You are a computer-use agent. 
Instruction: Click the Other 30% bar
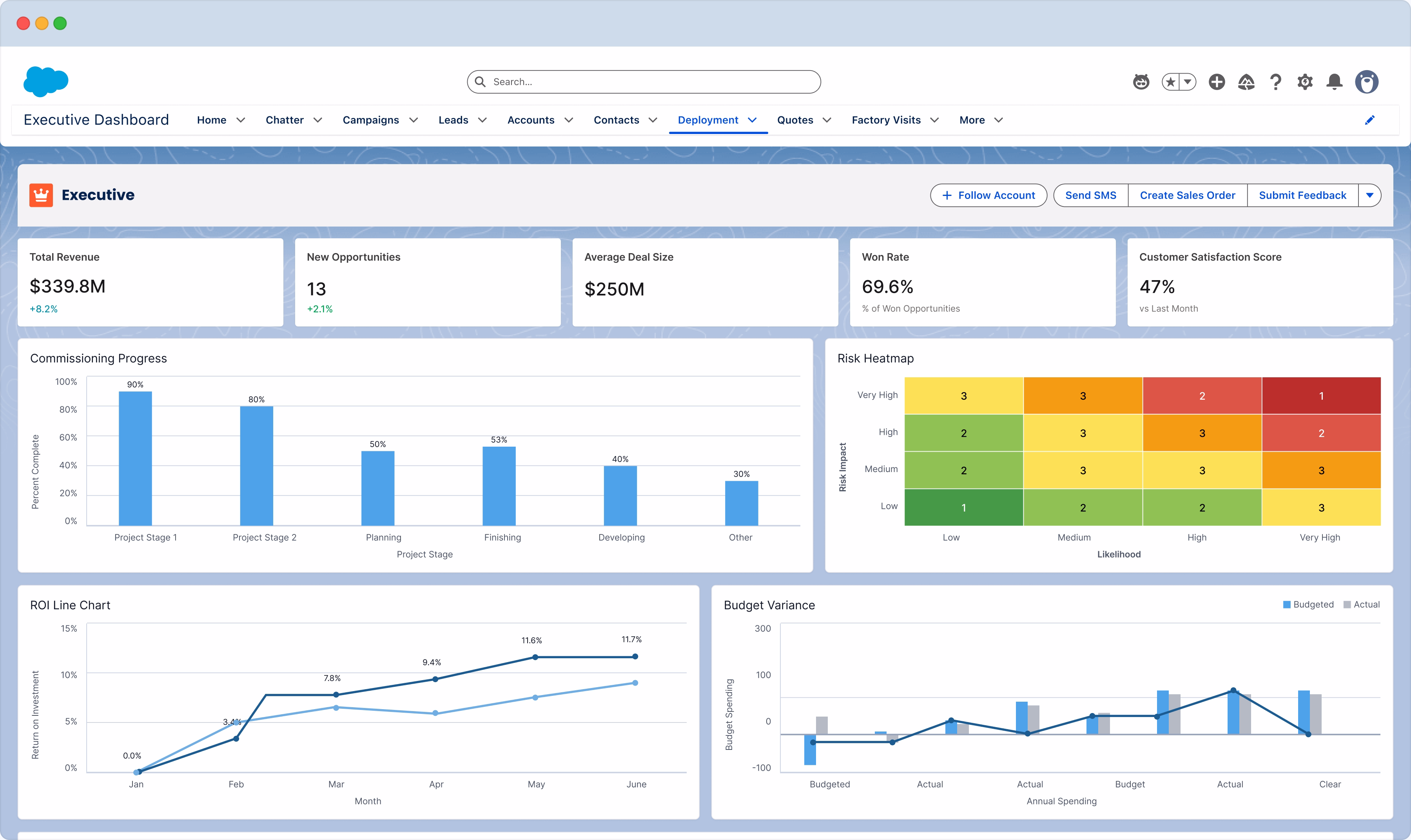click(741, 503)
